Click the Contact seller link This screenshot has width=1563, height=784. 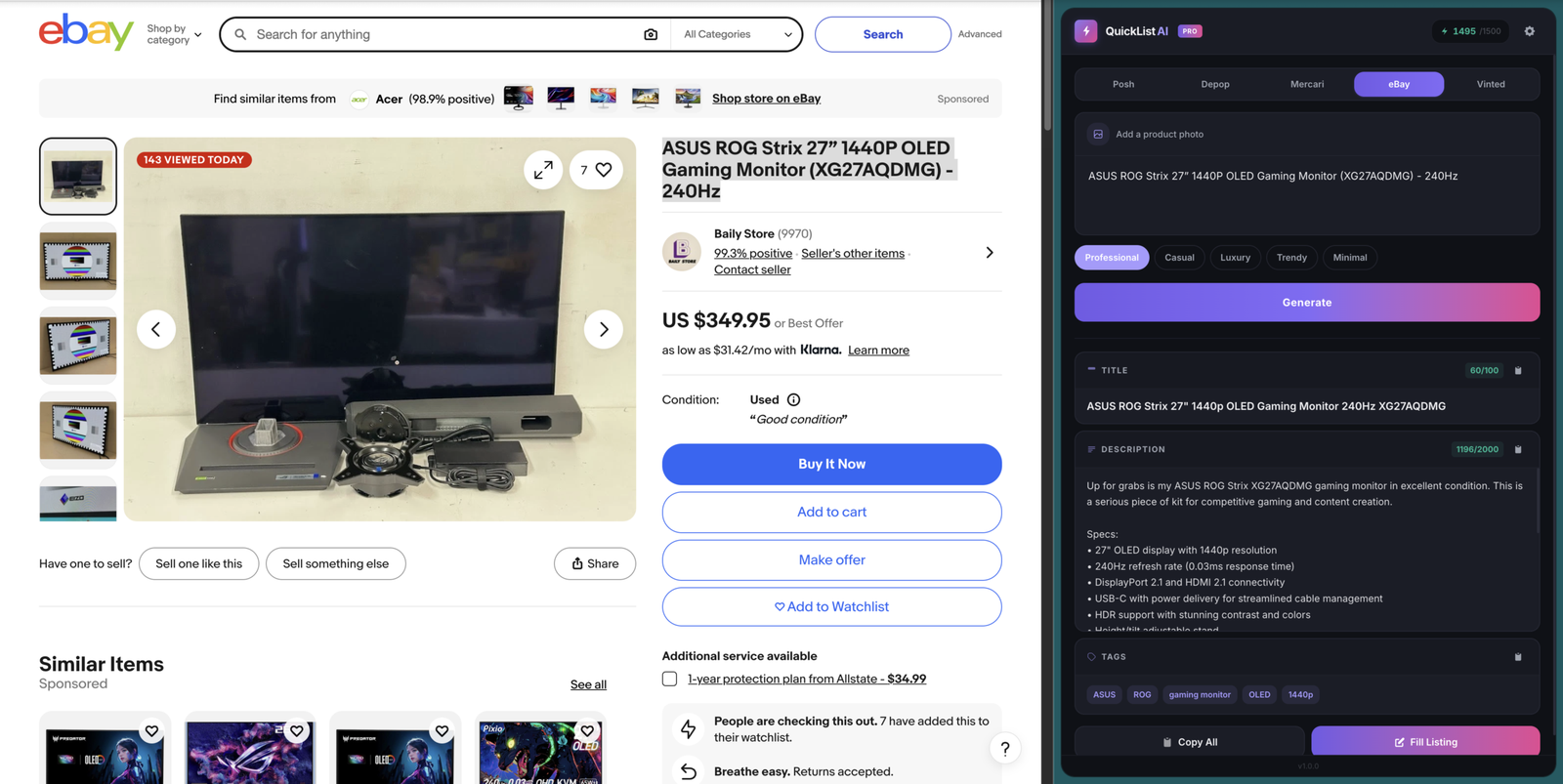point(752,269)
